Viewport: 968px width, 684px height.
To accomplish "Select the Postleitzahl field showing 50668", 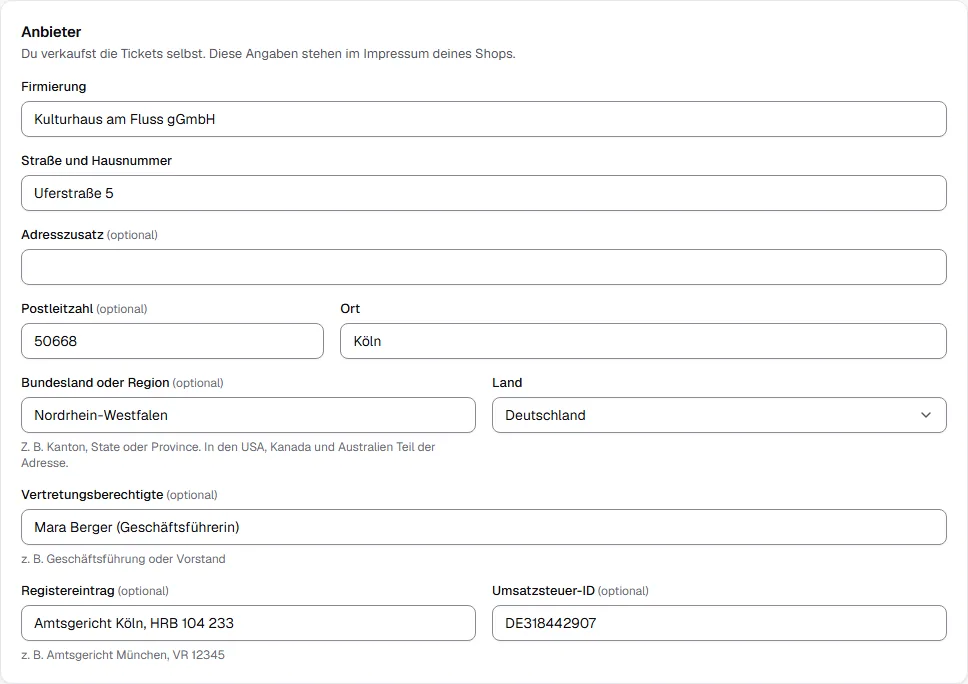I will coord(172,341).
